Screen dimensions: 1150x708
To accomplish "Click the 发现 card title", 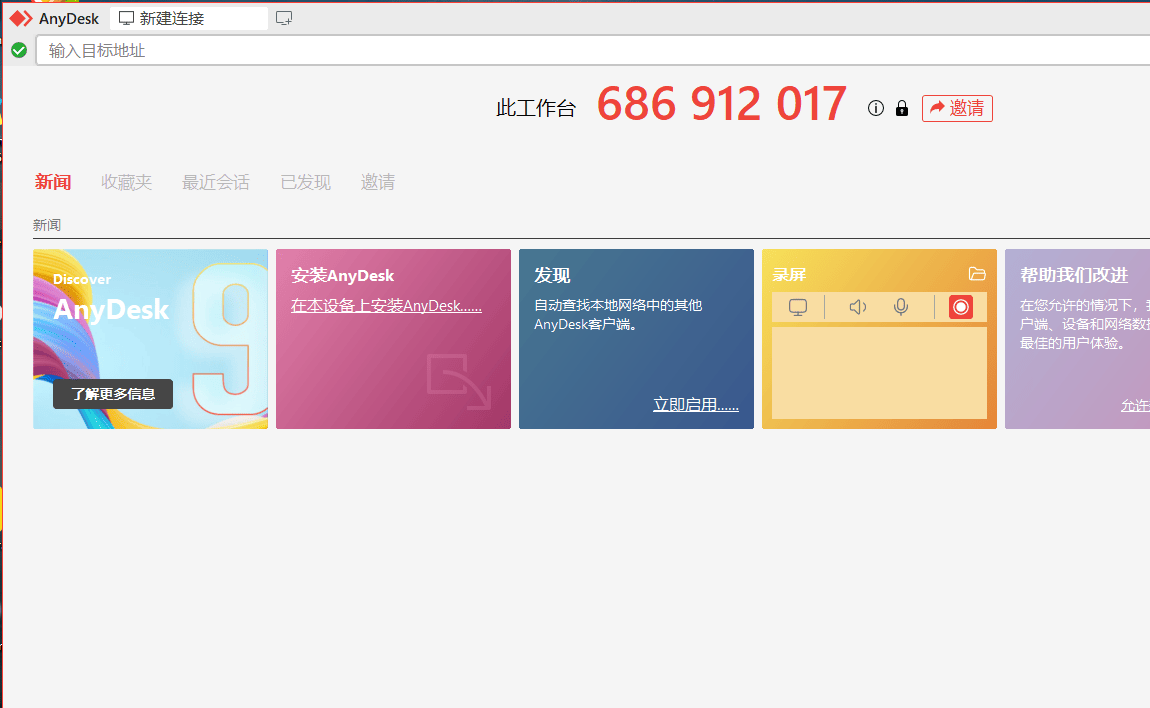I will 552,276.
